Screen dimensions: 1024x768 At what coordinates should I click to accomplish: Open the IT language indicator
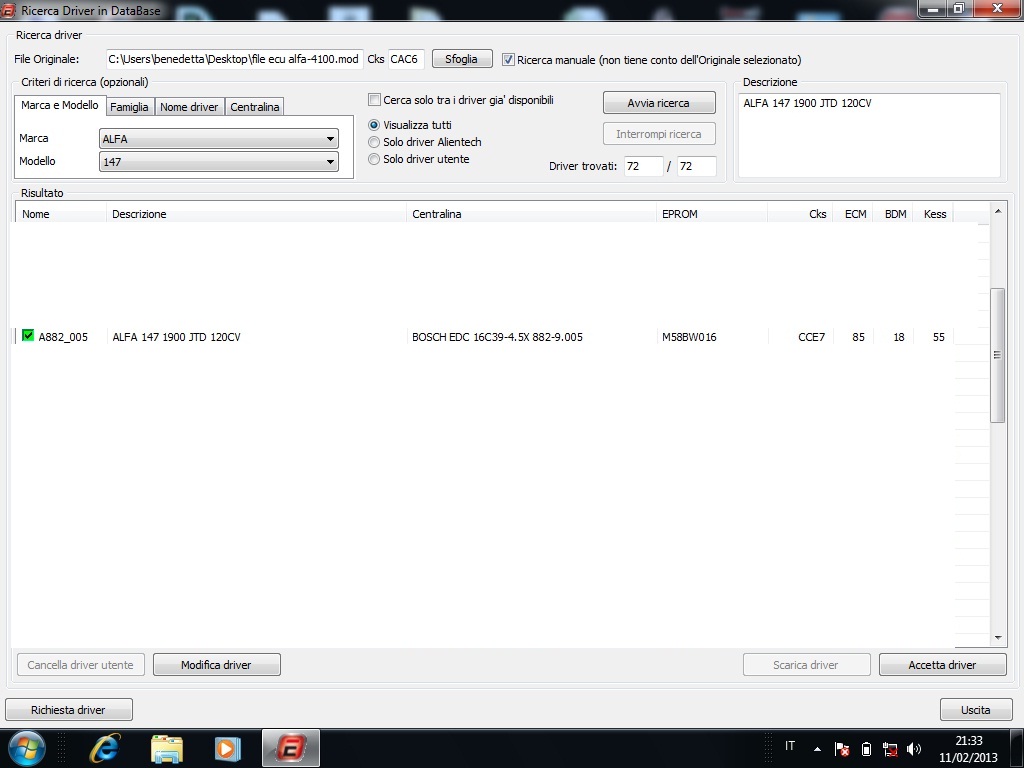(790, 746)
